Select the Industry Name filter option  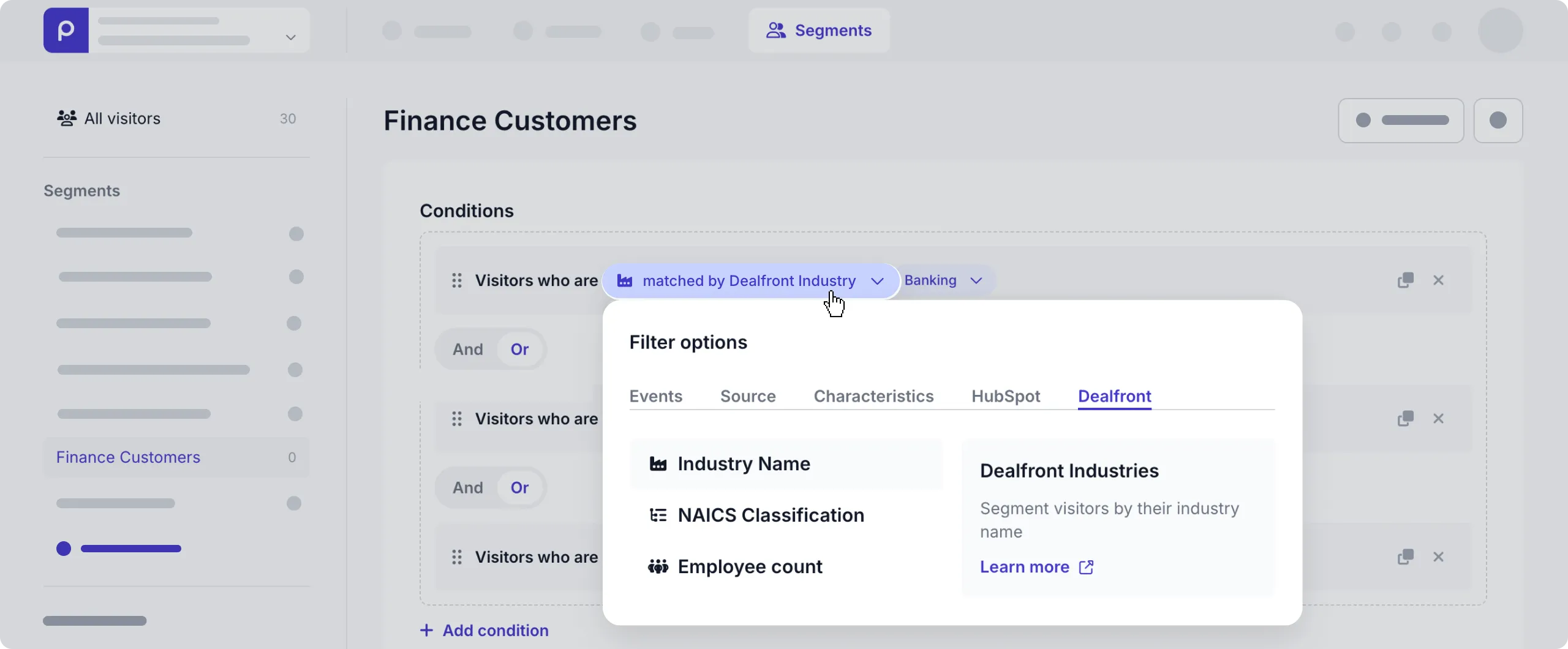743,463
